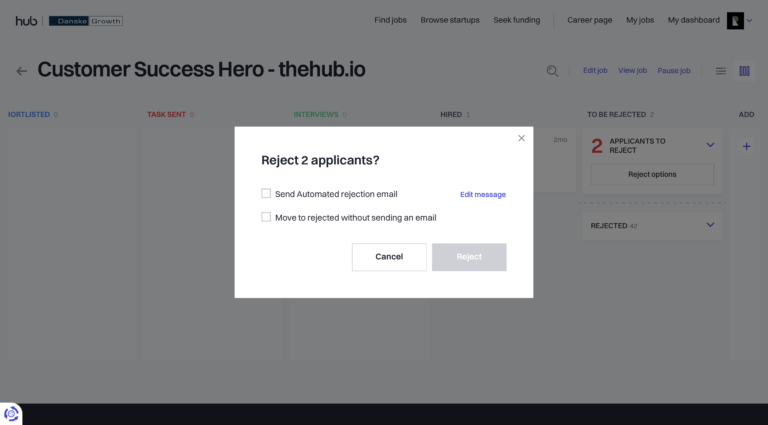Screen dimensions: 768x425
Task: Expand the Rejected section chevron
Action: click(x=710, y=225)
